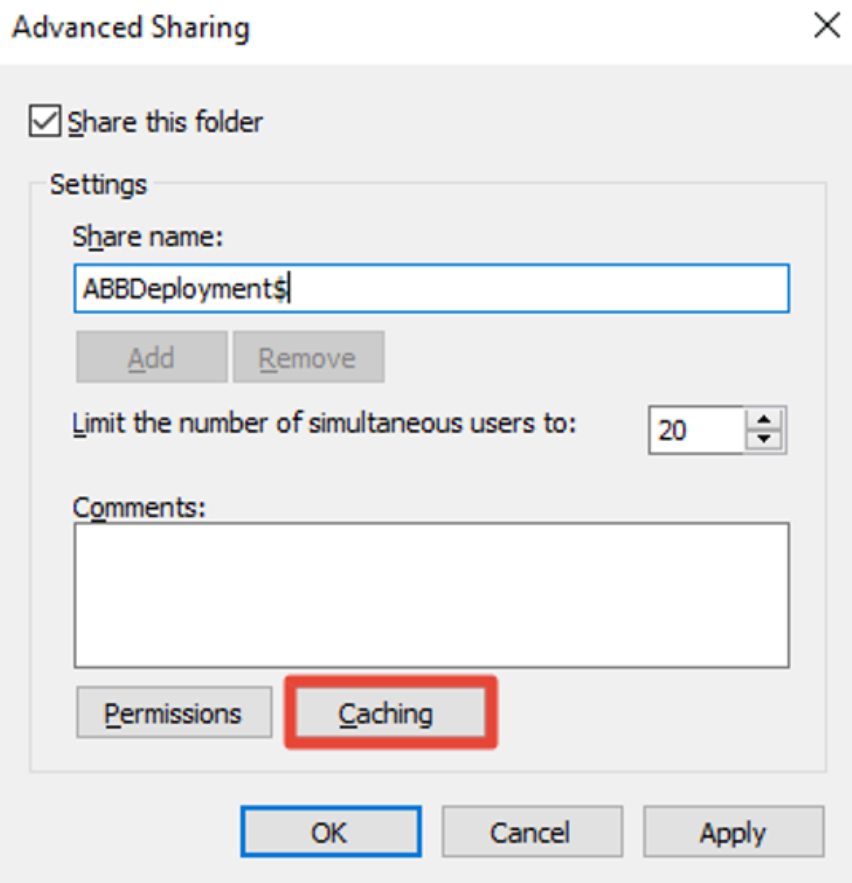Click the Comments label
This screenshot has height=883, width=852.
click(x=139, y=507)
